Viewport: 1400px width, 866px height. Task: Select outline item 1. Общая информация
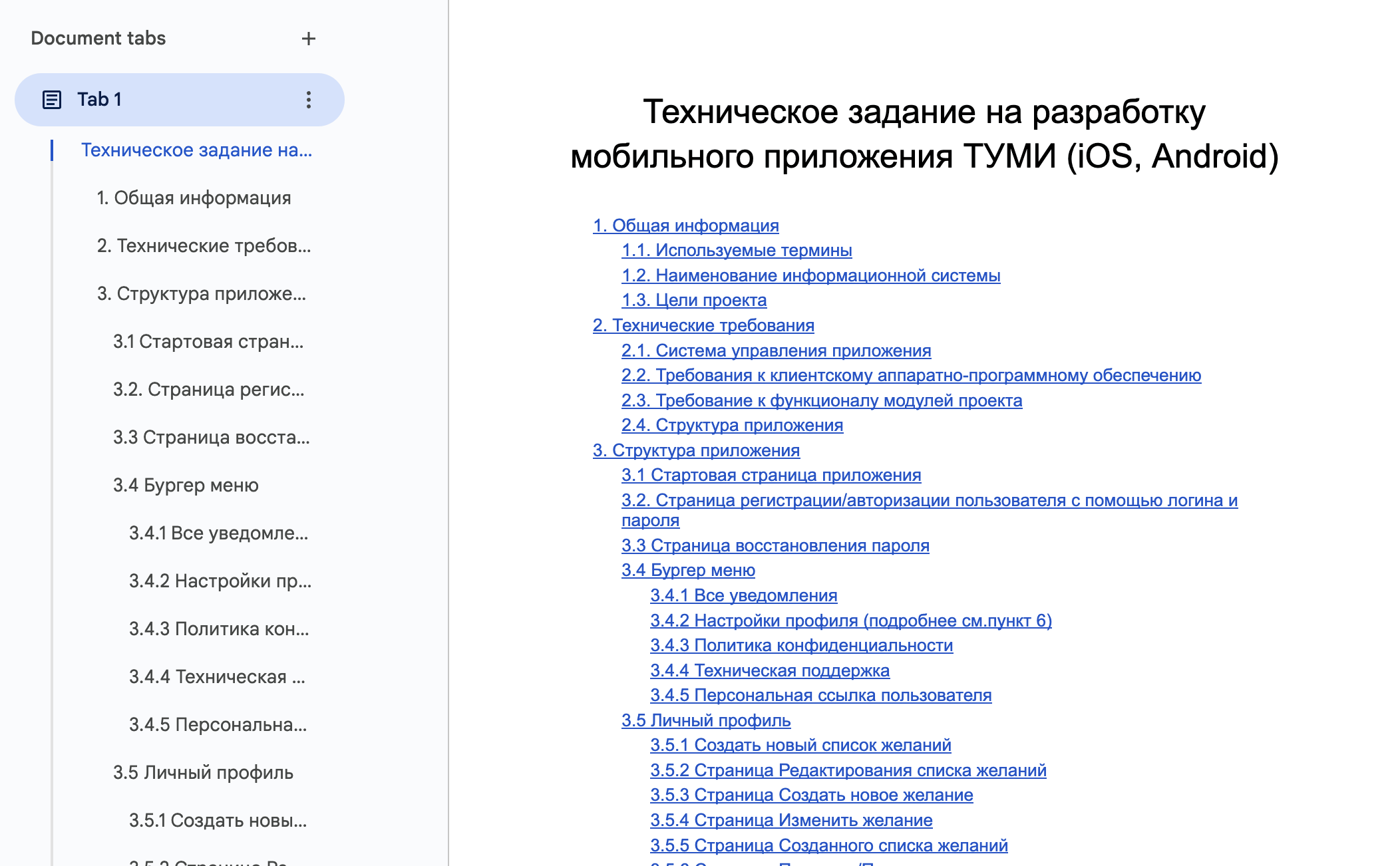point(194,198)
